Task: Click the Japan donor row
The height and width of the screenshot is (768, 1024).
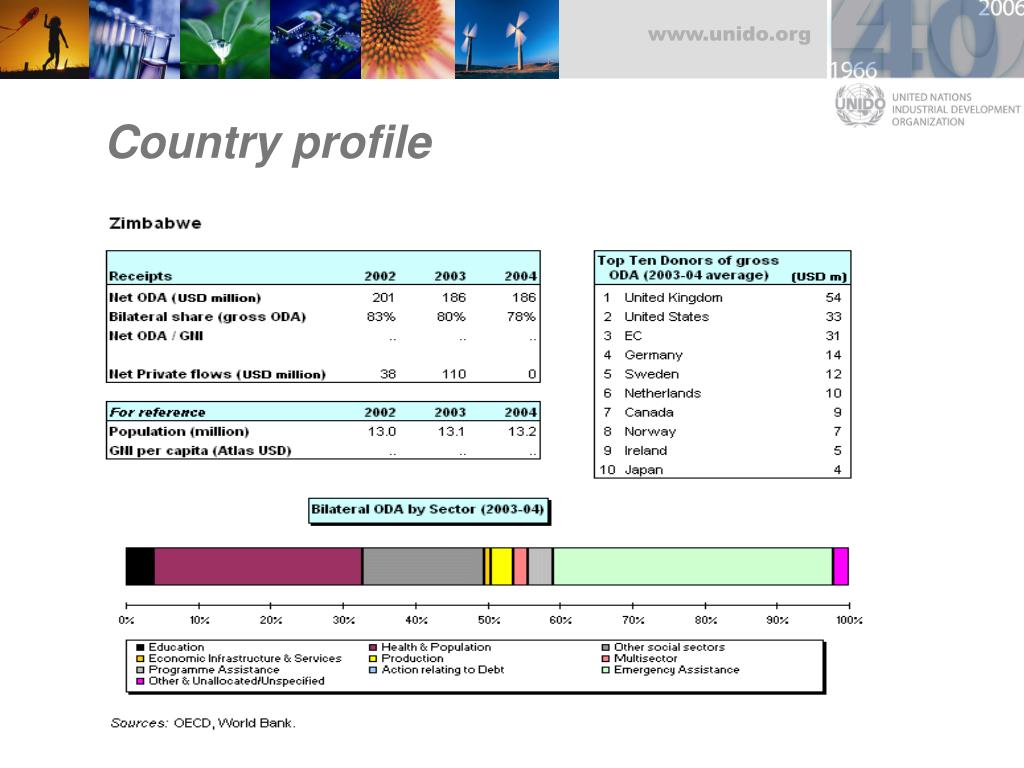Action: (x=722, y=470)
